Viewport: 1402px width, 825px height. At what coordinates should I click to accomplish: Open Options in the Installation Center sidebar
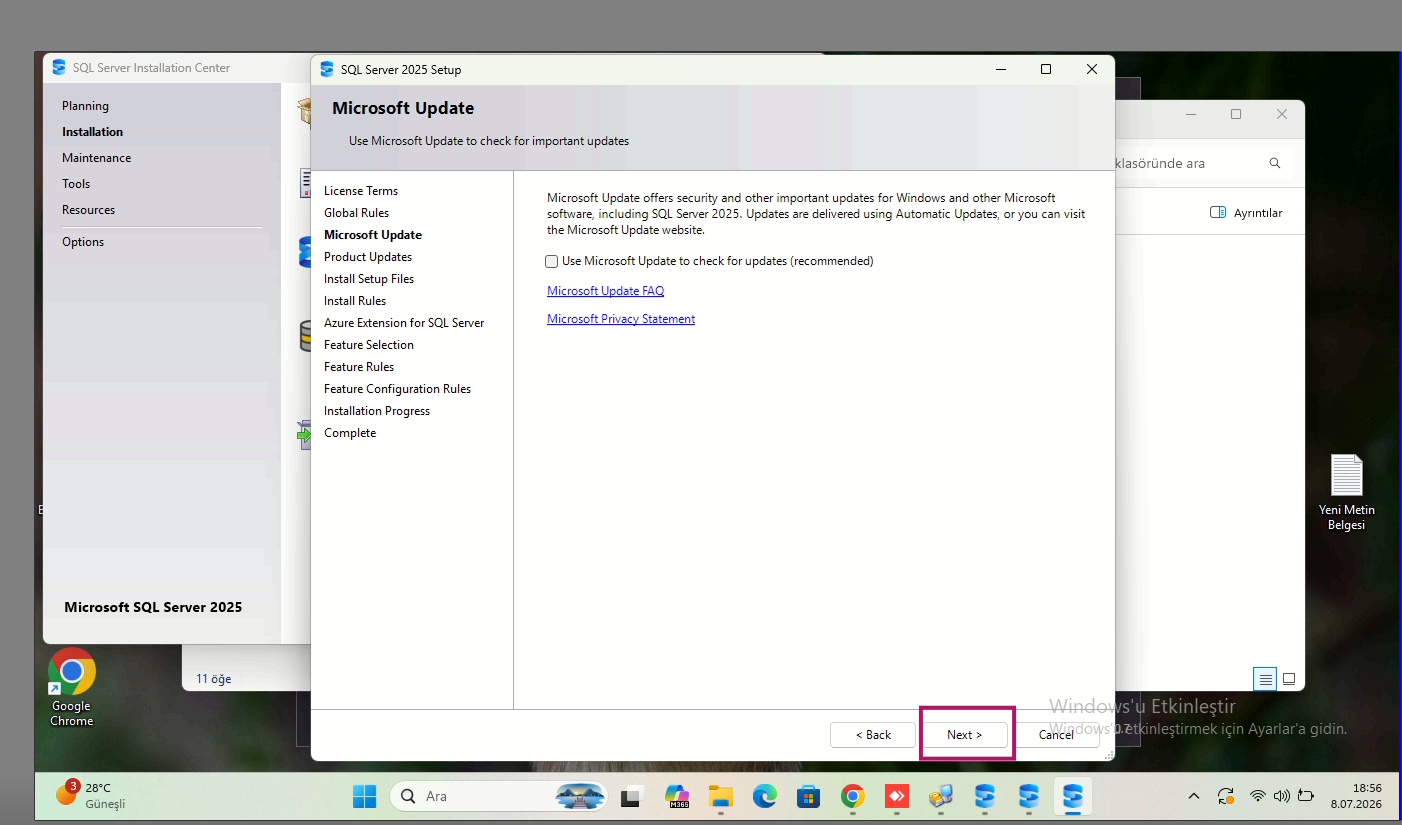point(83,242)
